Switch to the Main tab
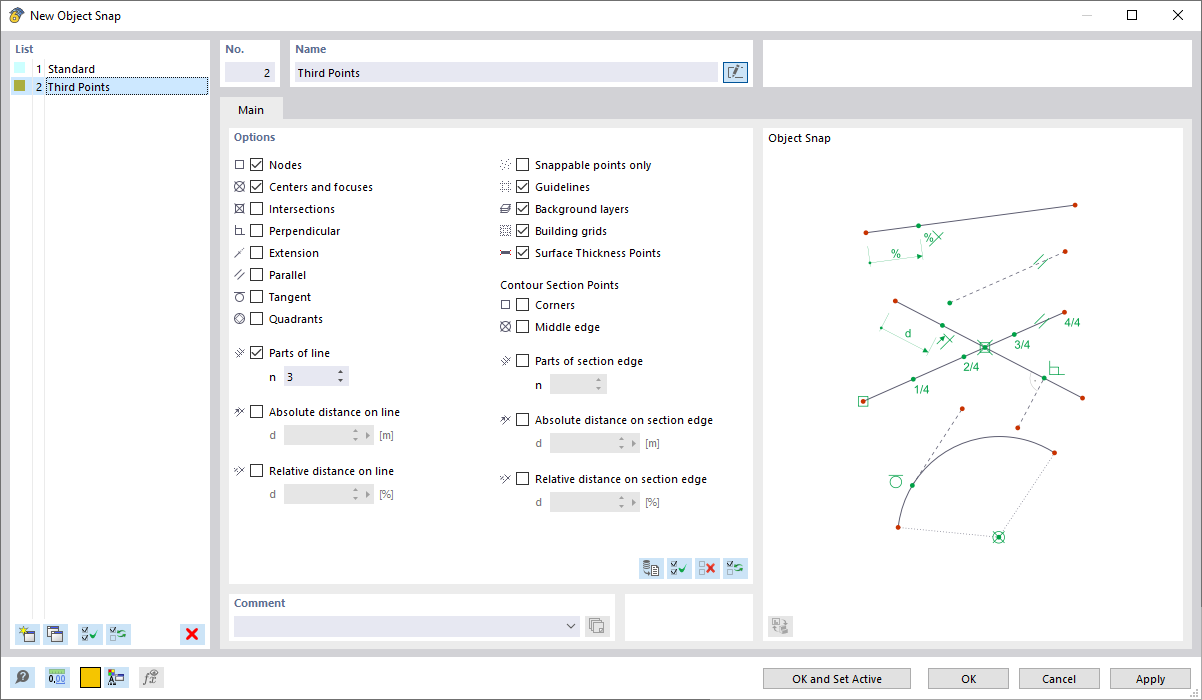This screenshot has width=1202, height=700. point(251,110)
